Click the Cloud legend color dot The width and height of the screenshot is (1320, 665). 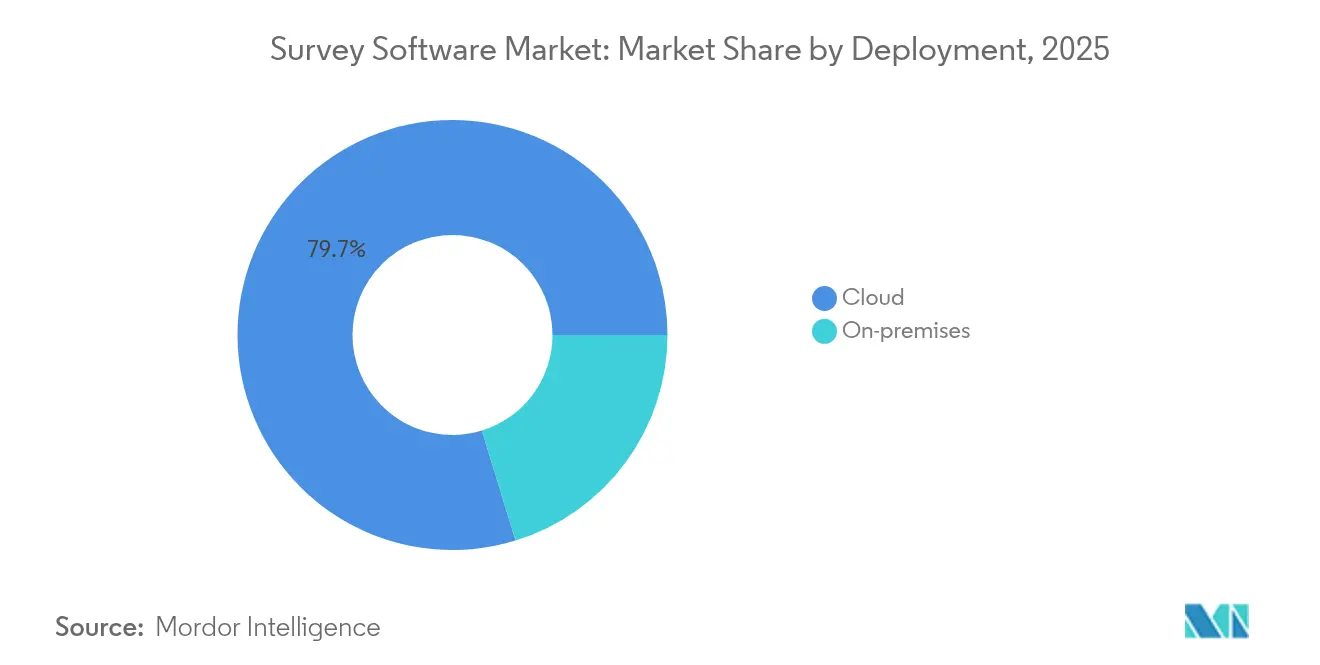tap(824, 298)
